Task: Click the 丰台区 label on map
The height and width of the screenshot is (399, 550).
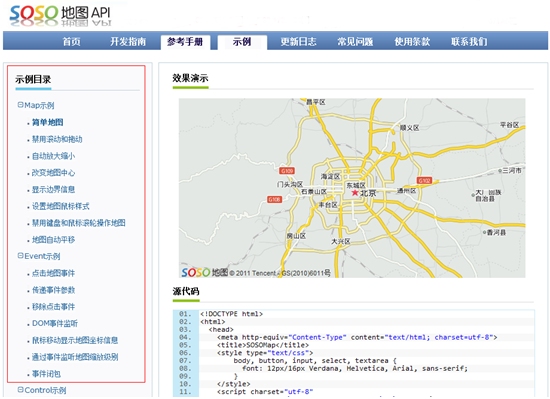Action: [x=328, y=205]
